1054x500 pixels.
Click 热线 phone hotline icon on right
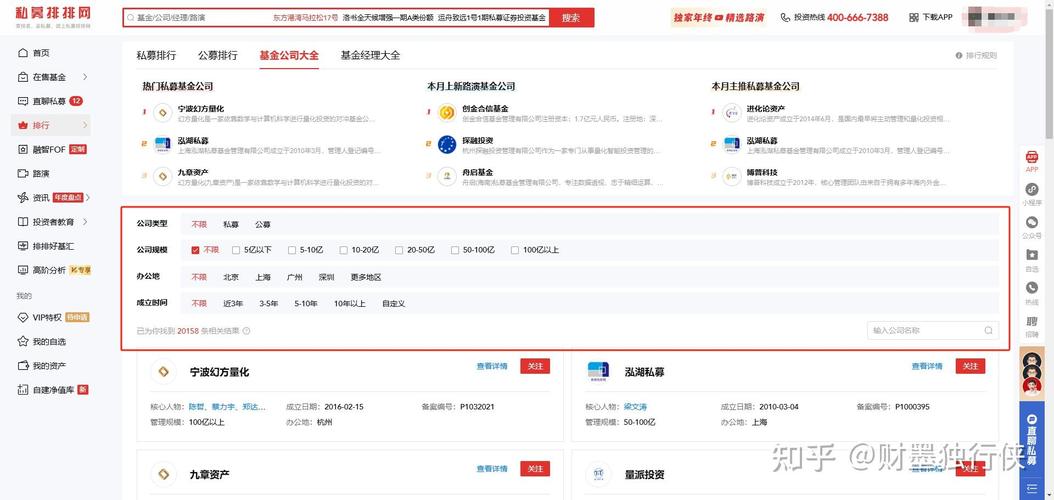click(x=1031, y=289)
